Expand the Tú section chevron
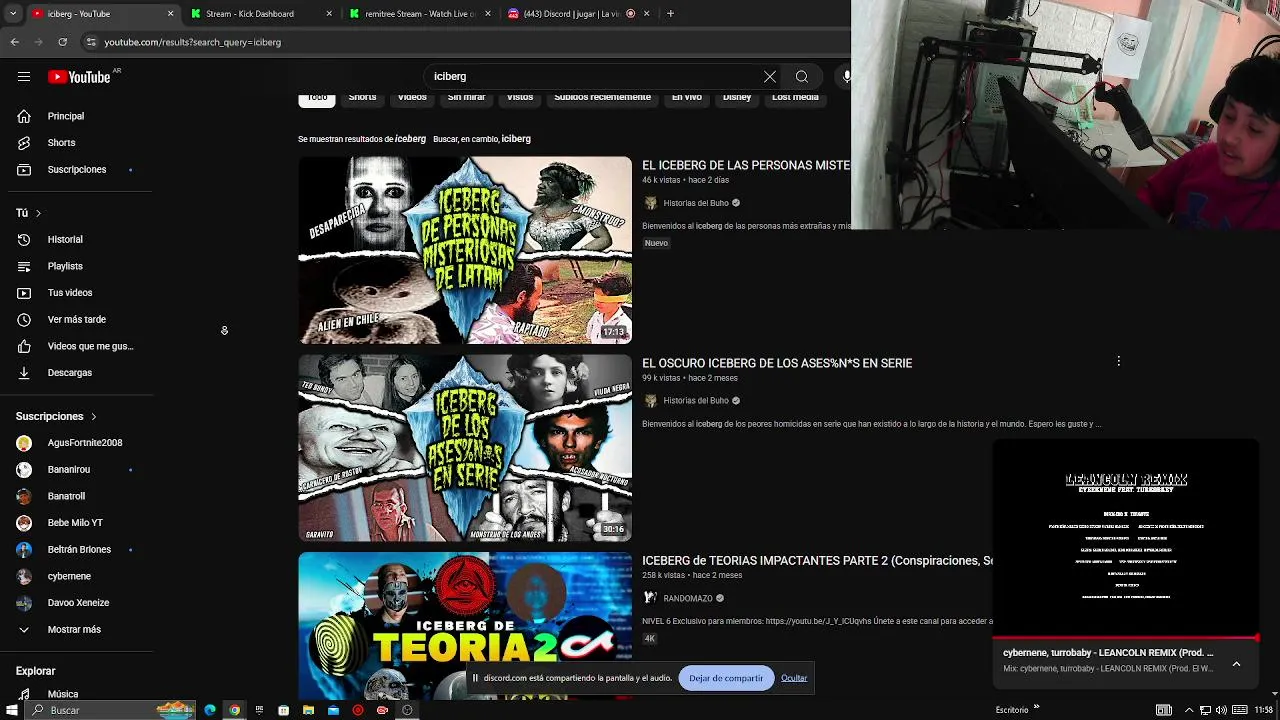Screen dimensions: 1280x720 (x=38, y=213)
